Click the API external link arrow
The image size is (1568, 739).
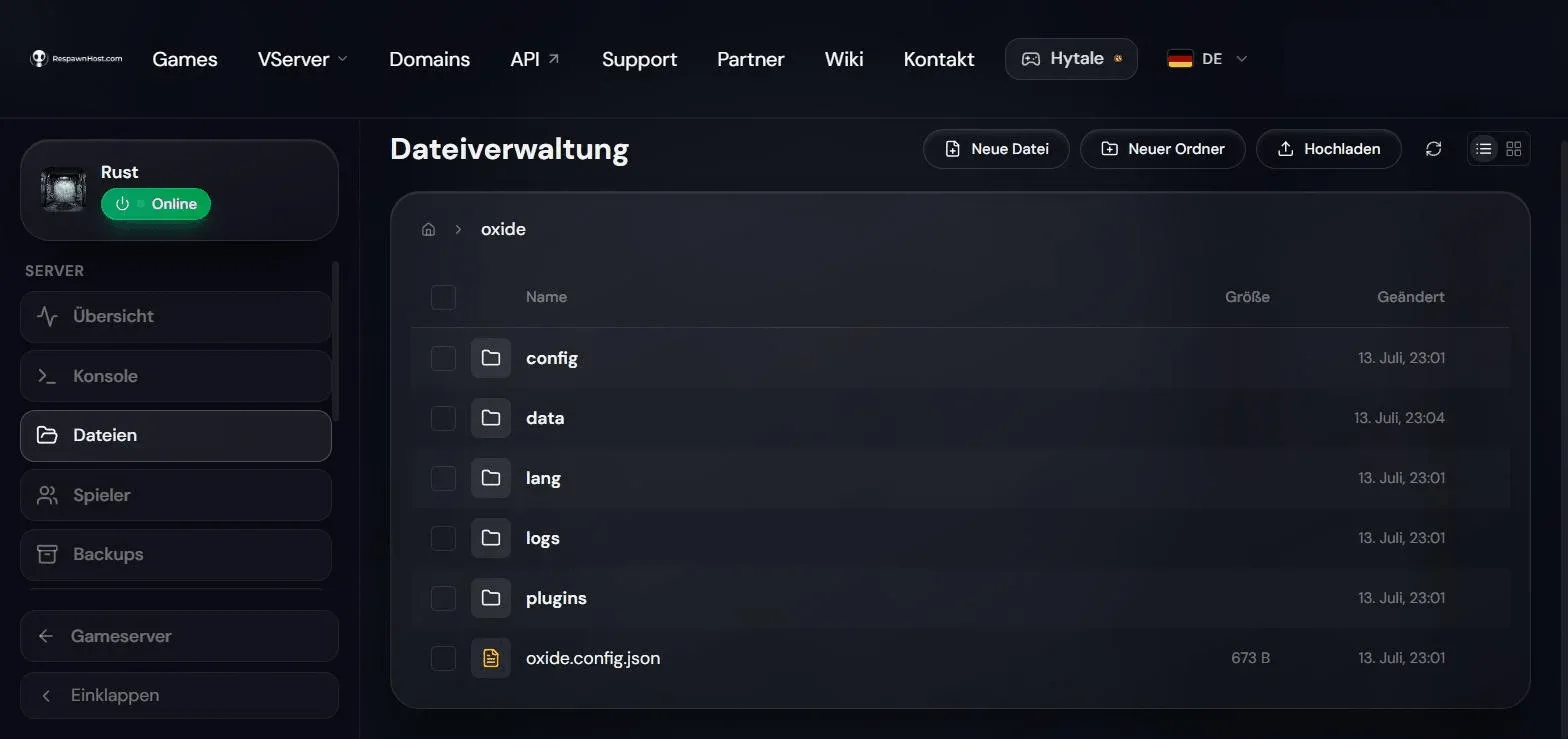point(554,59)
